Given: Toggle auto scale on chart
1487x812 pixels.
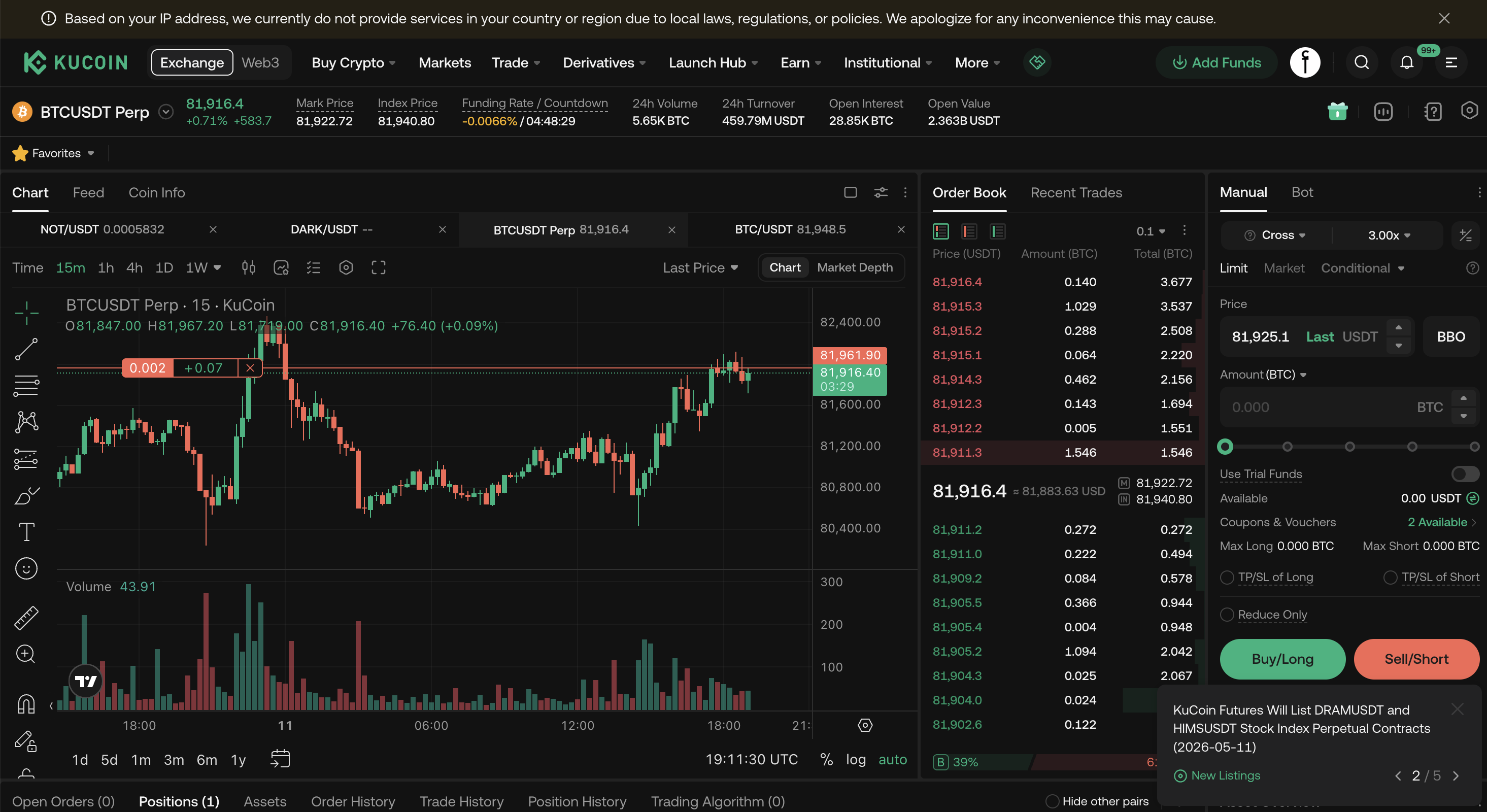Looking at the screenshot, I should pos(892,760).
